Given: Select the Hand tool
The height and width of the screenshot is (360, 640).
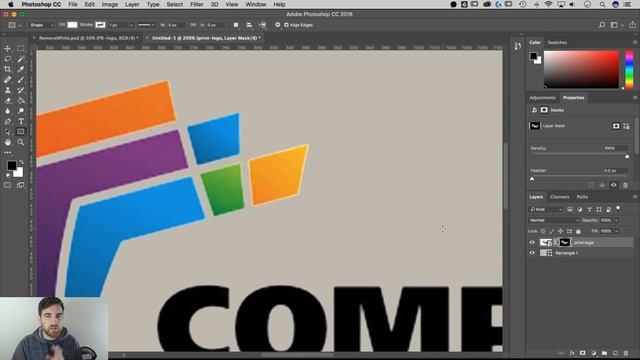Looking at the screenshot, I should coord(7,142).
